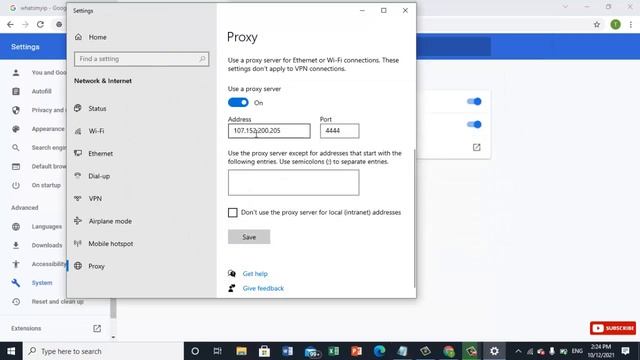Screen dimensions: 640x360
Task: Show hidden system tray icons
Action: (x=518, y=351)
